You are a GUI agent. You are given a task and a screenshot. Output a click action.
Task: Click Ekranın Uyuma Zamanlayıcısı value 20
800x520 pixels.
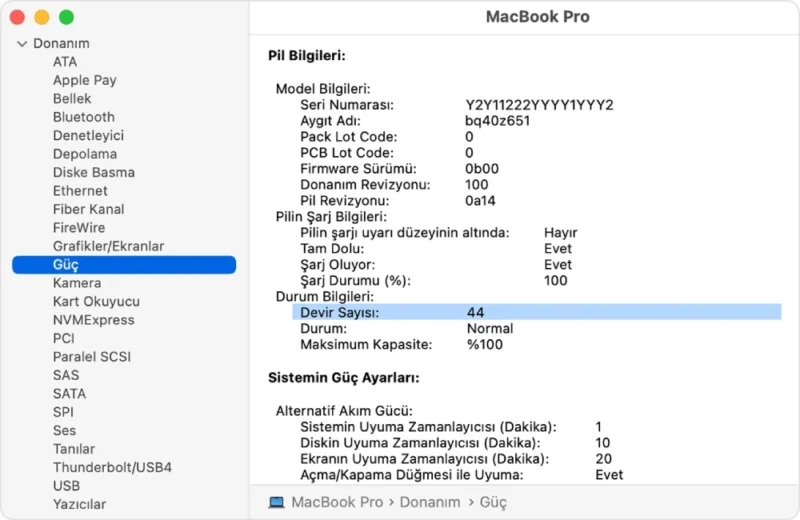[x=604, y=459]
